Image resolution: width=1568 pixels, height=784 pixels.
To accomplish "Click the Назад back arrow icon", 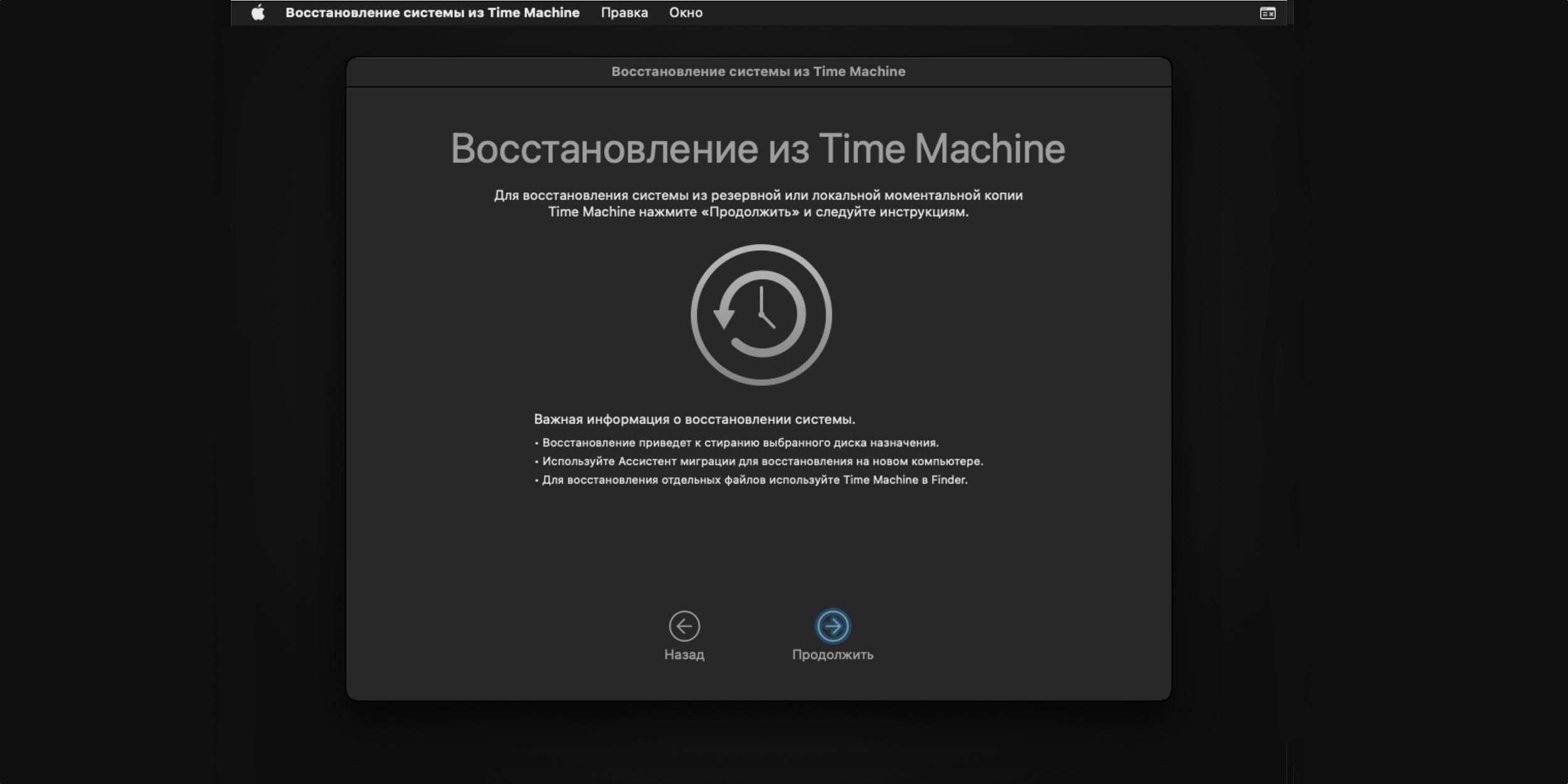I will [x=684, y=626].
